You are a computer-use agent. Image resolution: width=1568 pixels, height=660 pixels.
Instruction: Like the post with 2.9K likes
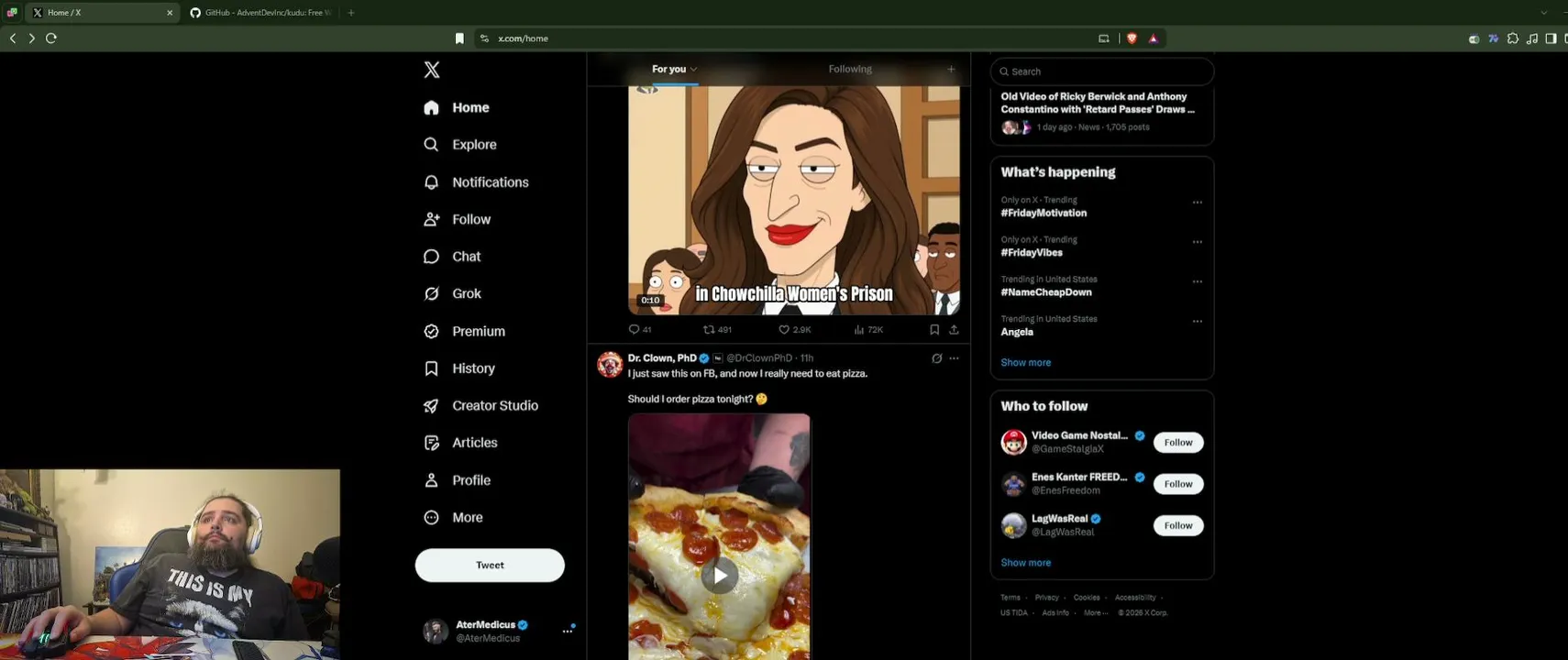coord(795,329)
